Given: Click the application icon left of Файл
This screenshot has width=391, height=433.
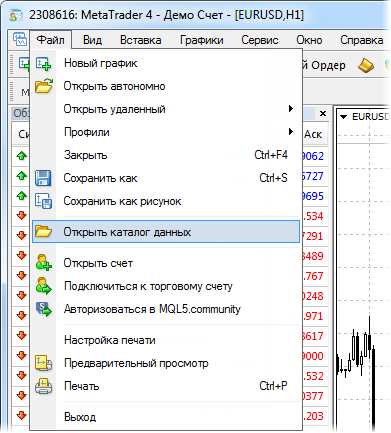Looking at the screenshot, I should click(x=19, y=39).
